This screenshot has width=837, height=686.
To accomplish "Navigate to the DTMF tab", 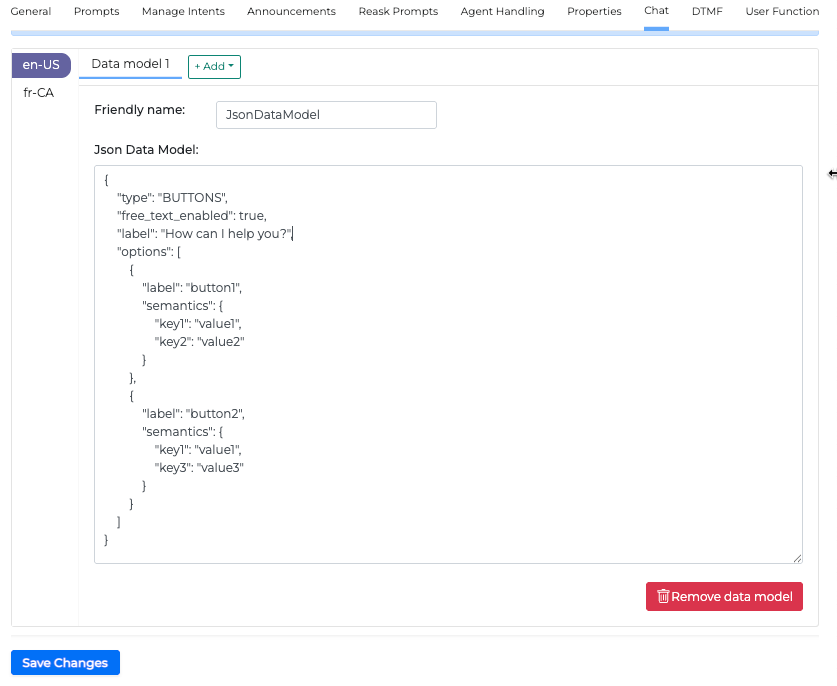I will pyautogui.click(x=707, y=12).
